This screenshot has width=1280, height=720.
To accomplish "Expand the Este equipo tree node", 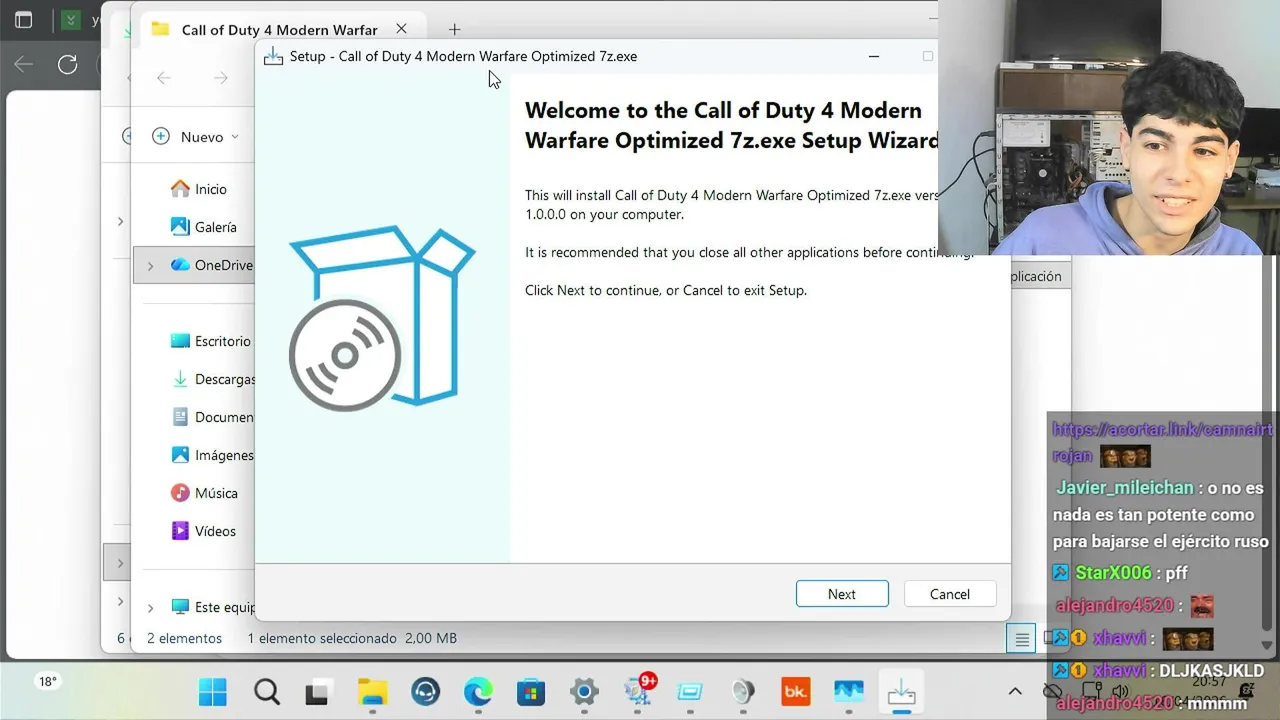I will tap(150, 608).
